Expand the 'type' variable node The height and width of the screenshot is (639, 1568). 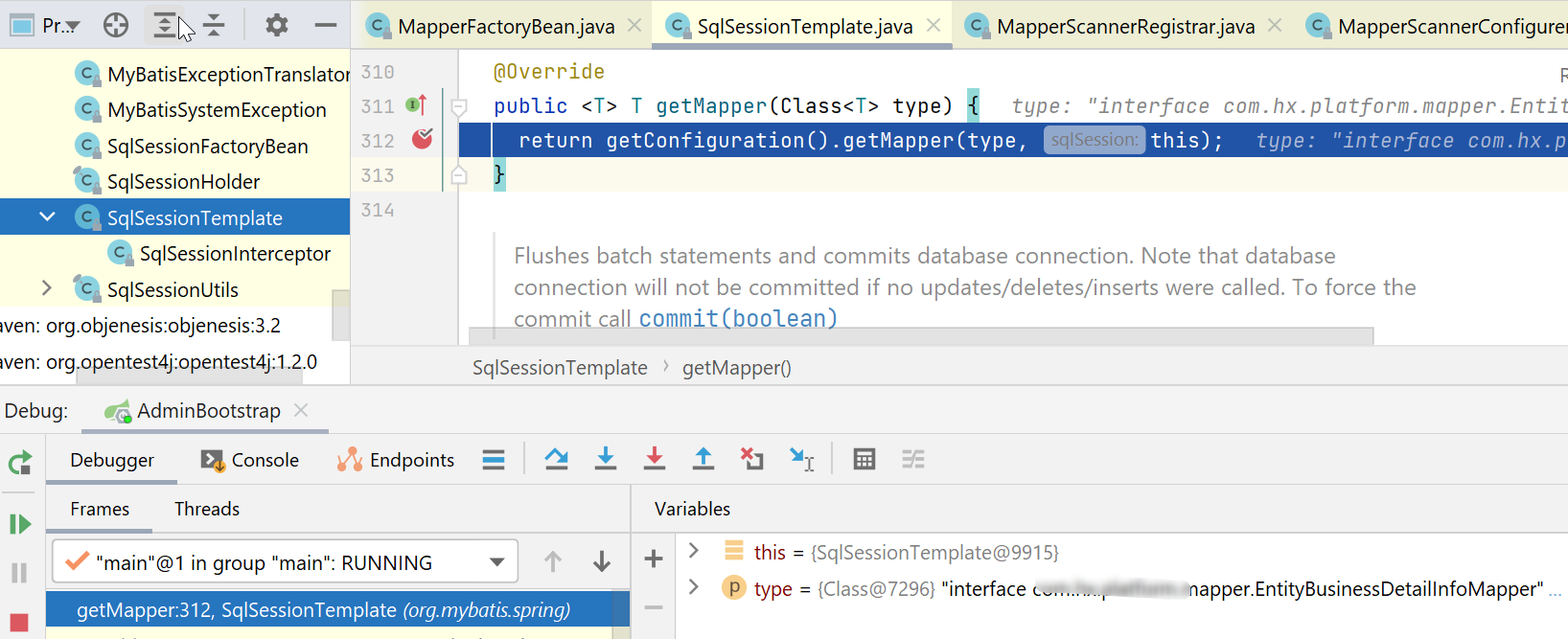pyautogui.click(x=694, y=586)
